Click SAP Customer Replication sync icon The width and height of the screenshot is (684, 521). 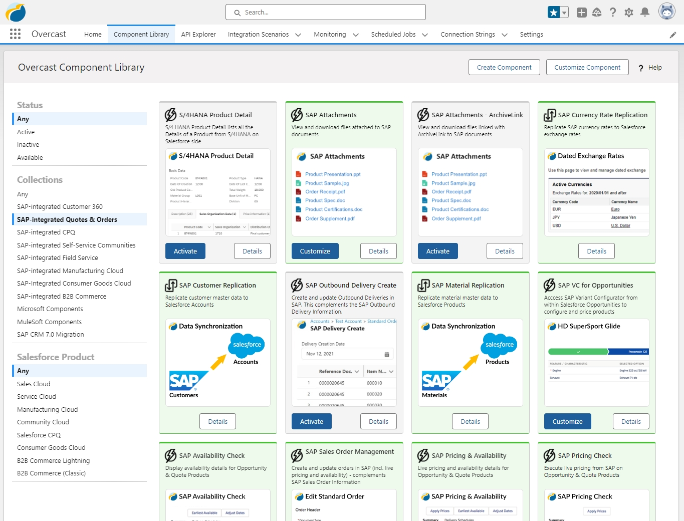pyautogui.click(x=171, y=285)
